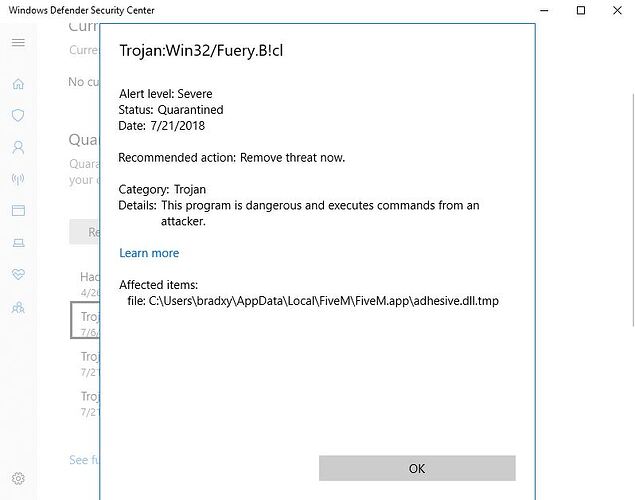This screenshot has height=500, width=635.
Task: Maximize the Windows Defender window
Action: click(581, 11)
